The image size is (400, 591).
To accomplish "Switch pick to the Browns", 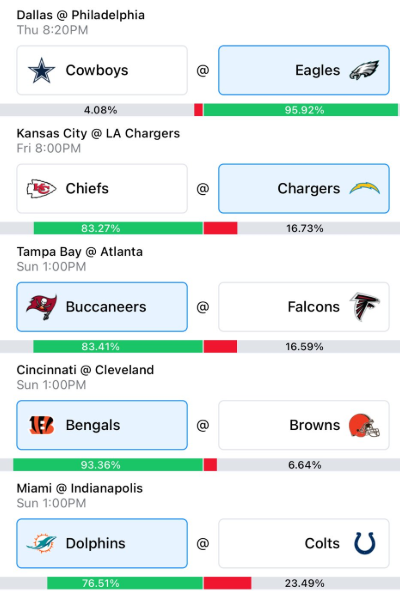I will (x=304, y=425).
